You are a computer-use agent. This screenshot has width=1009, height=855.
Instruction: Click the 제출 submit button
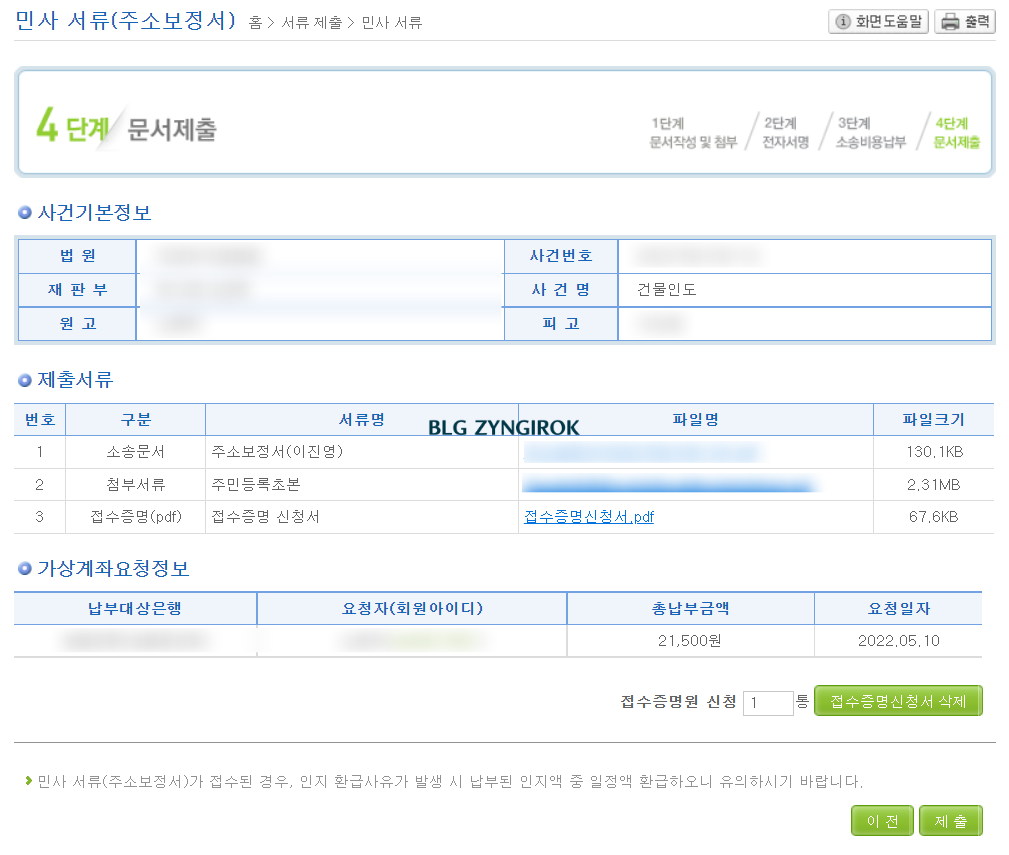click(x=950, y=821)
